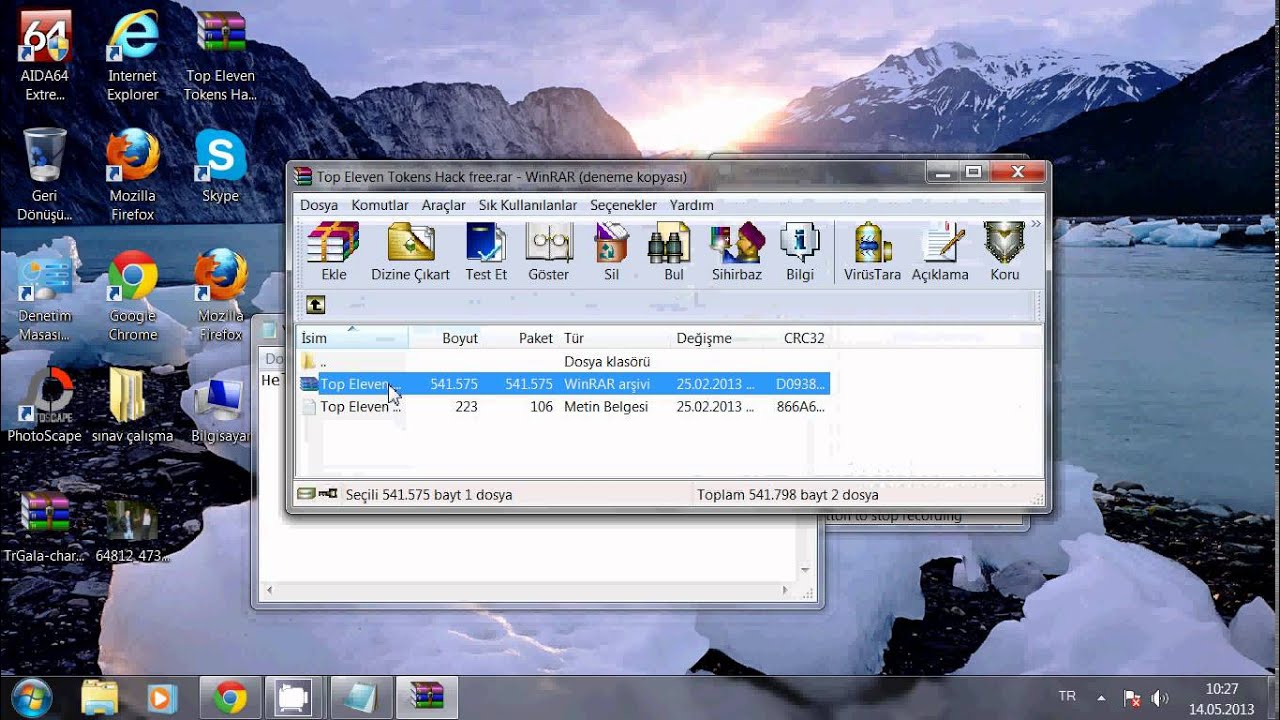The image size is (1280, 720).
Task: Go up one folder level
Action: click(x=315, y=305)
